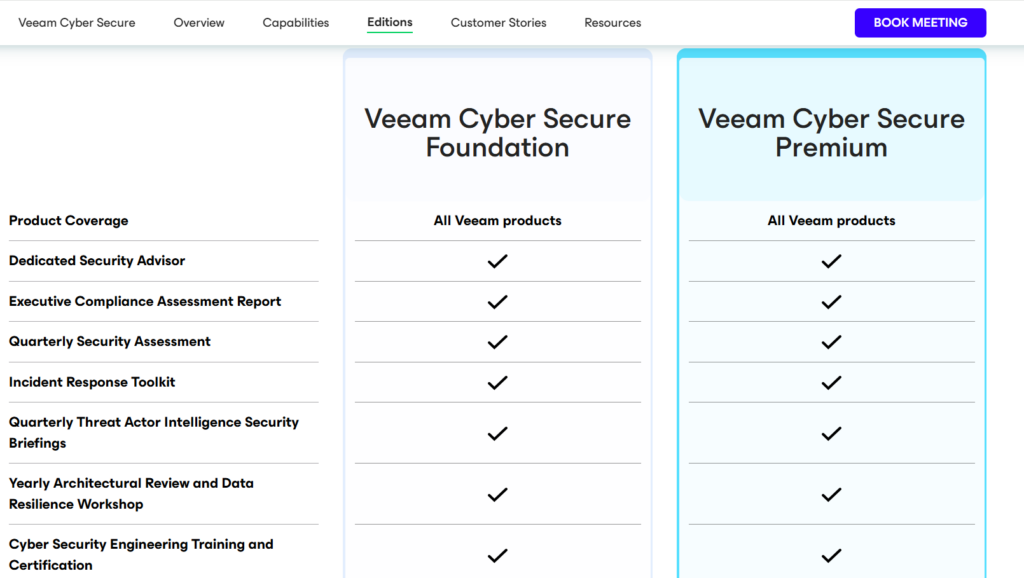
Task: Click Premium checkmark for Quarterly Security Assessment
Action: point(831,342)
